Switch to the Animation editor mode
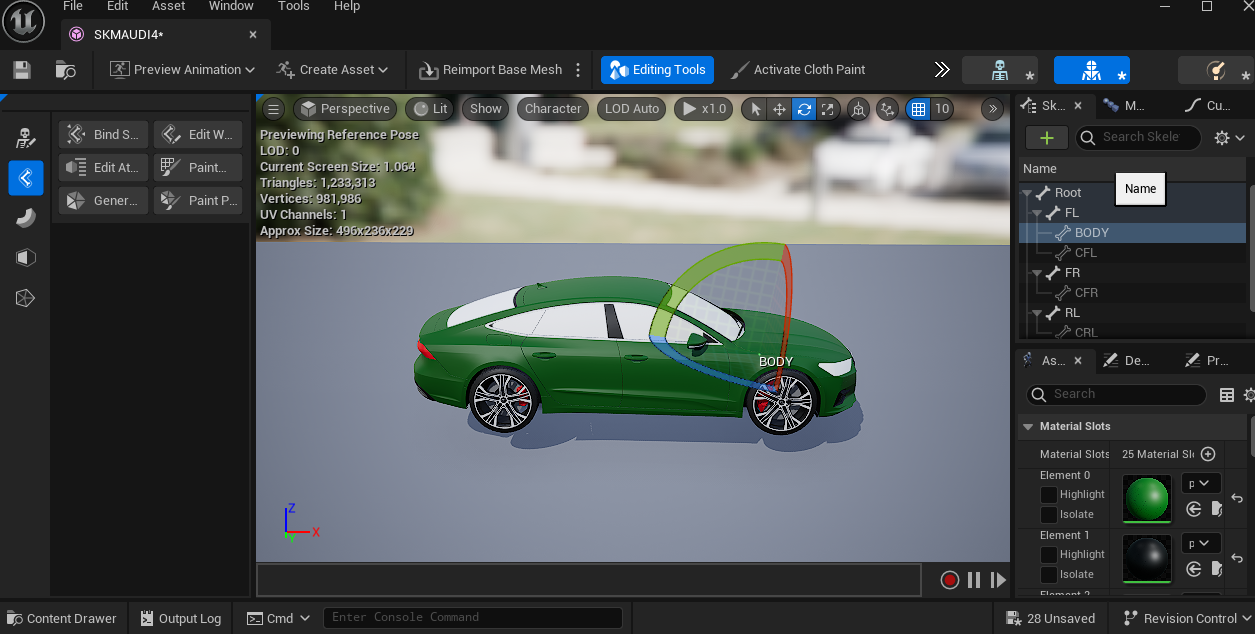Viewport: 1255px width, 634px height. click(x=1216, y=70)
